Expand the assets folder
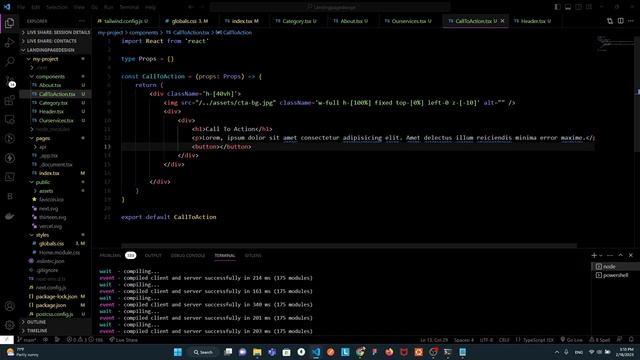Viewport: 640px width, 360px height. tap(56, 191)
